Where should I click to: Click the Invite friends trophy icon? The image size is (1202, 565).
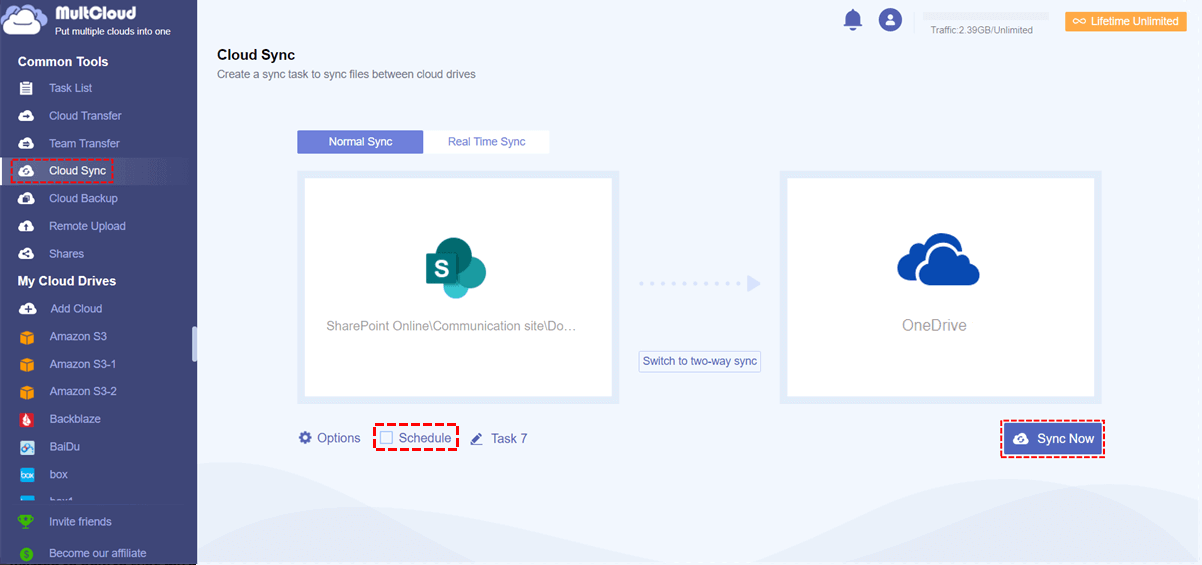click(26, 522)
